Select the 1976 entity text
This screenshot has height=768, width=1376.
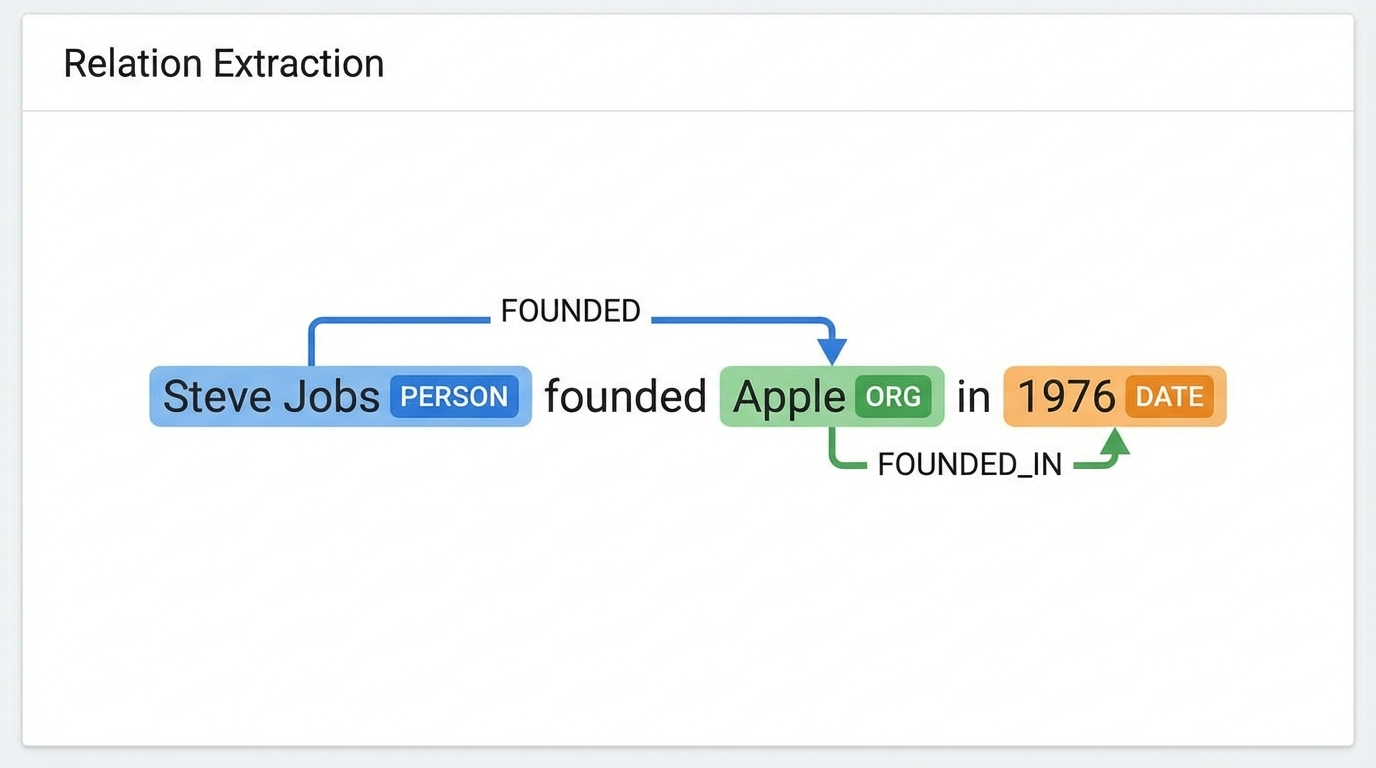click(1066, 397)
